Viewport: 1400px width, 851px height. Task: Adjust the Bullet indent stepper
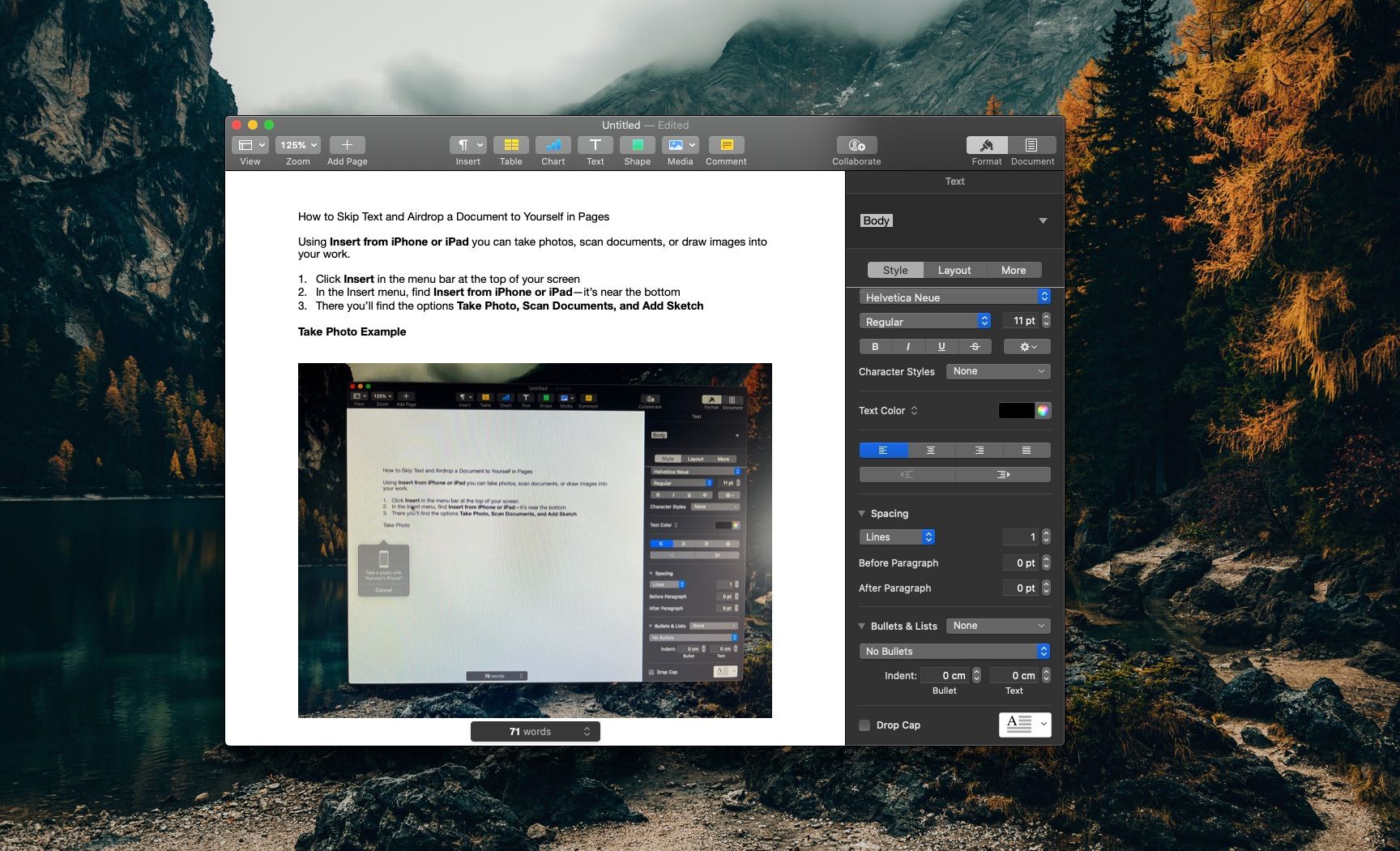[976, 675]
